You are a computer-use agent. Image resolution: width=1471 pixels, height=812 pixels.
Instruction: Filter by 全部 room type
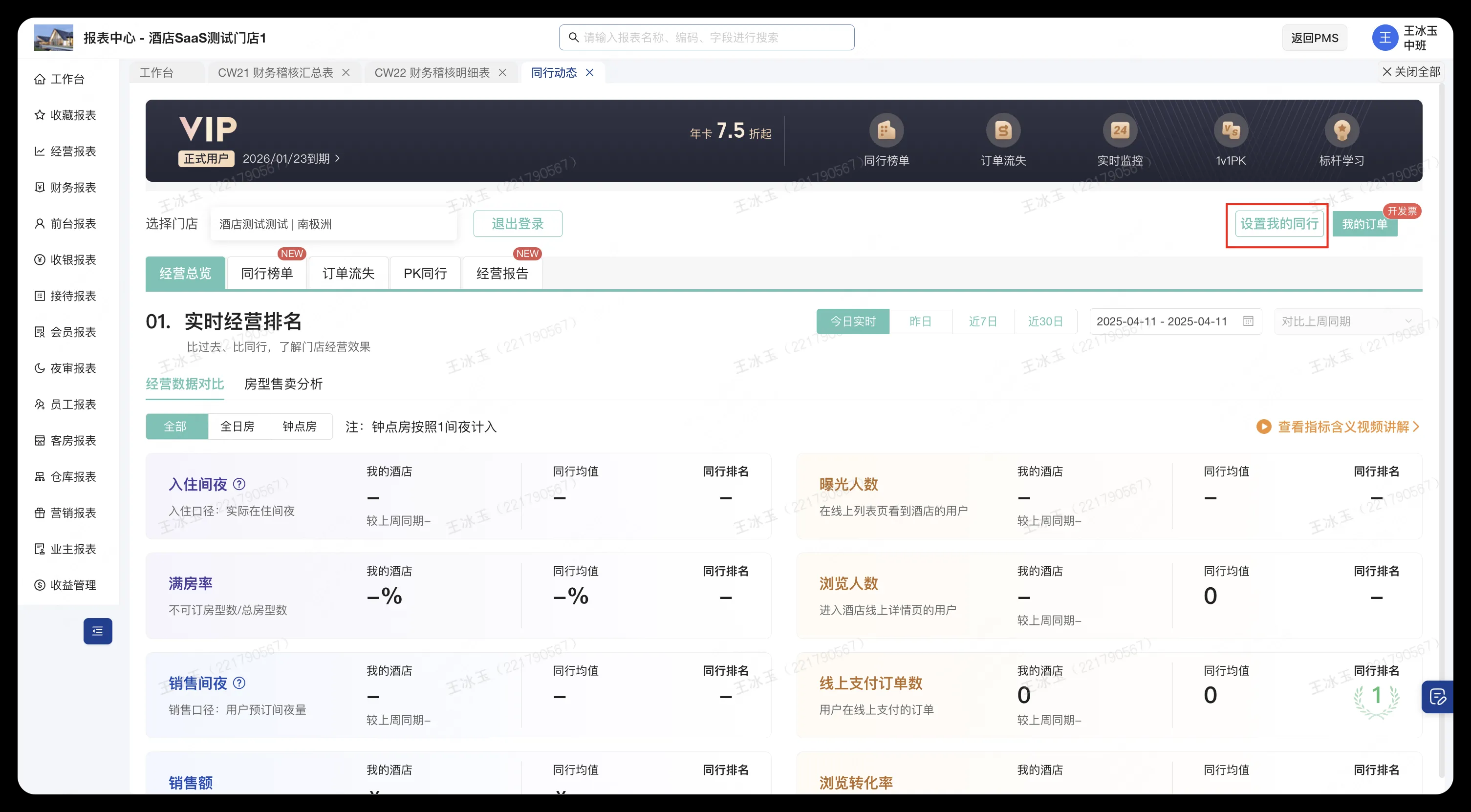(x=177, y=427)
